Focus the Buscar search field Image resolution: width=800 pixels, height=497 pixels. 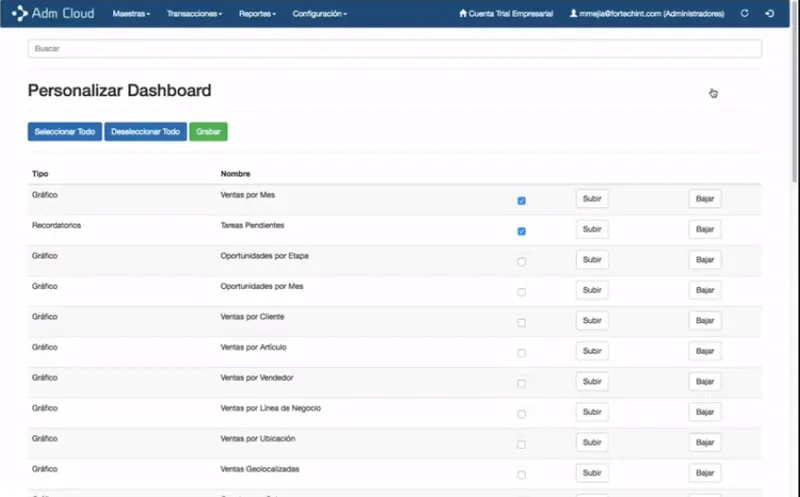pos(394,48)
